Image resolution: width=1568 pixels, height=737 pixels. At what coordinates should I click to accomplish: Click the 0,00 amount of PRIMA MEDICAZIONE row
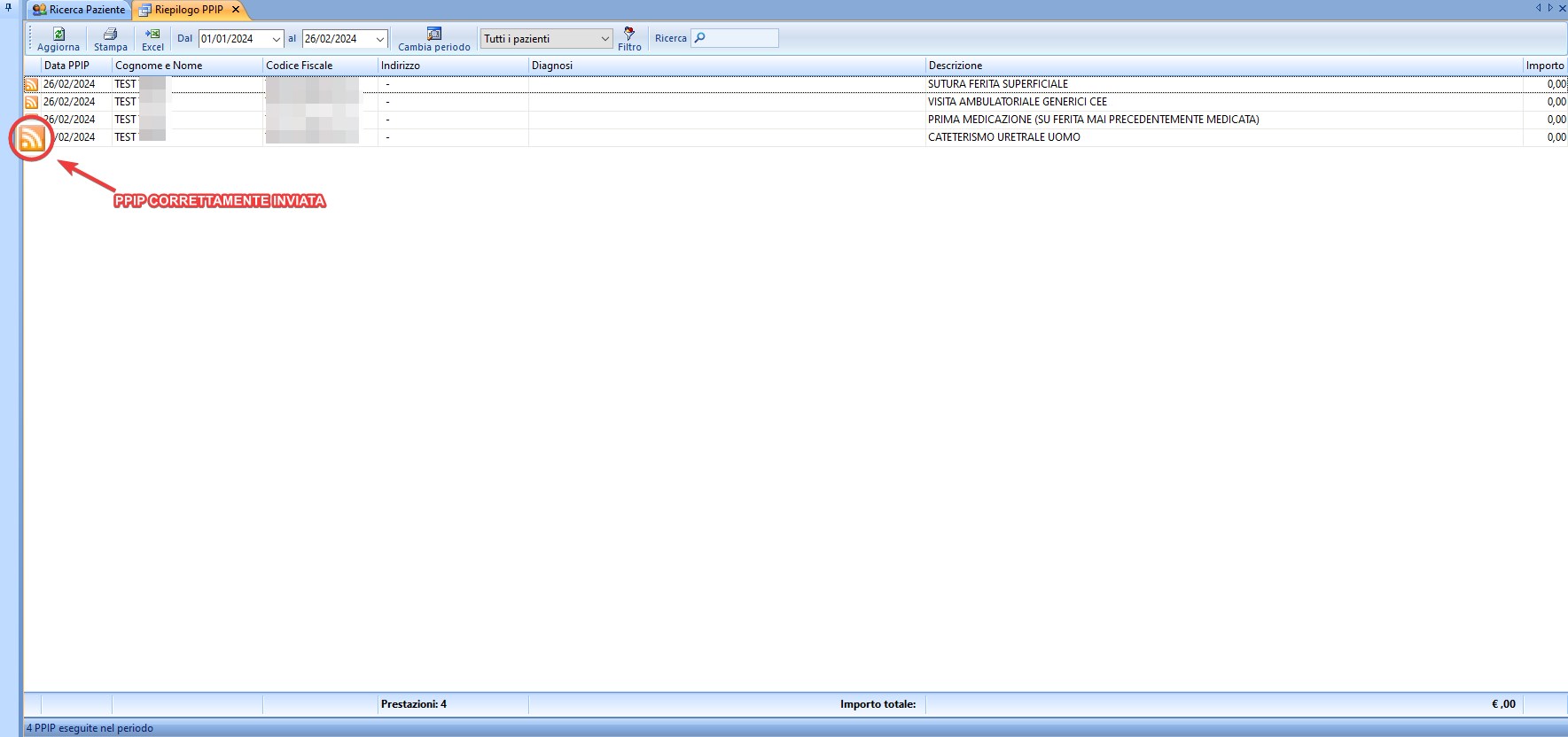tap(1556, 120)
